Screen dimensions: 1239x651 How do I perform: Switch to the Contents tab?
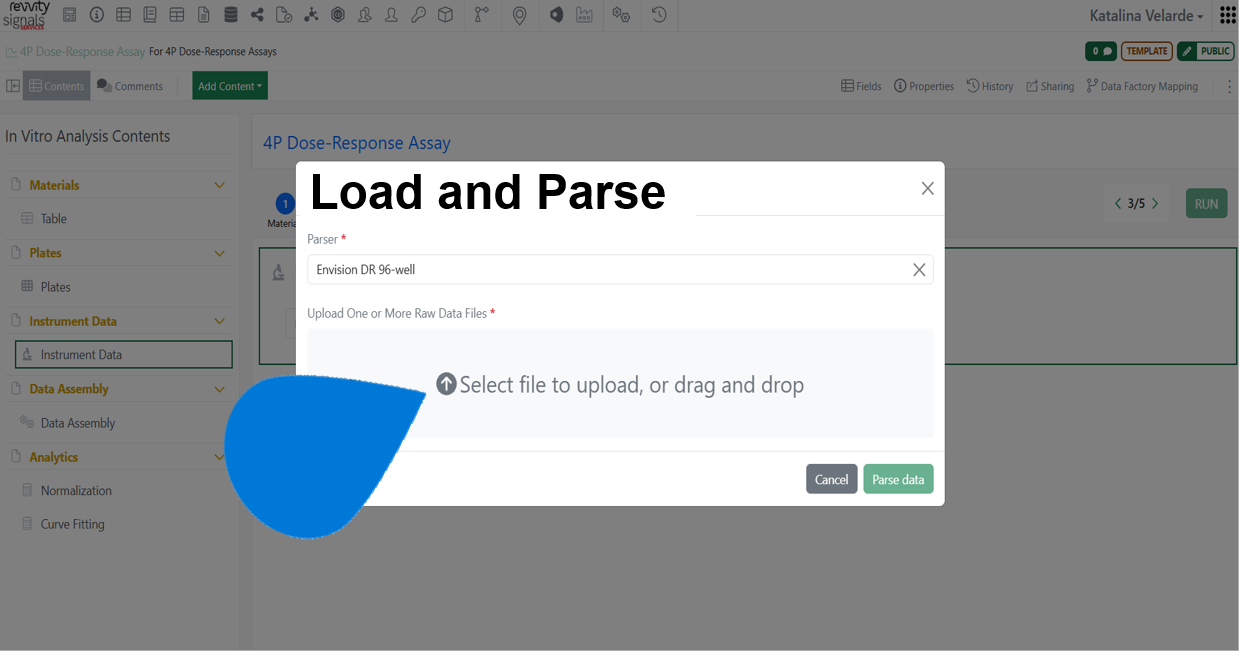57,86
